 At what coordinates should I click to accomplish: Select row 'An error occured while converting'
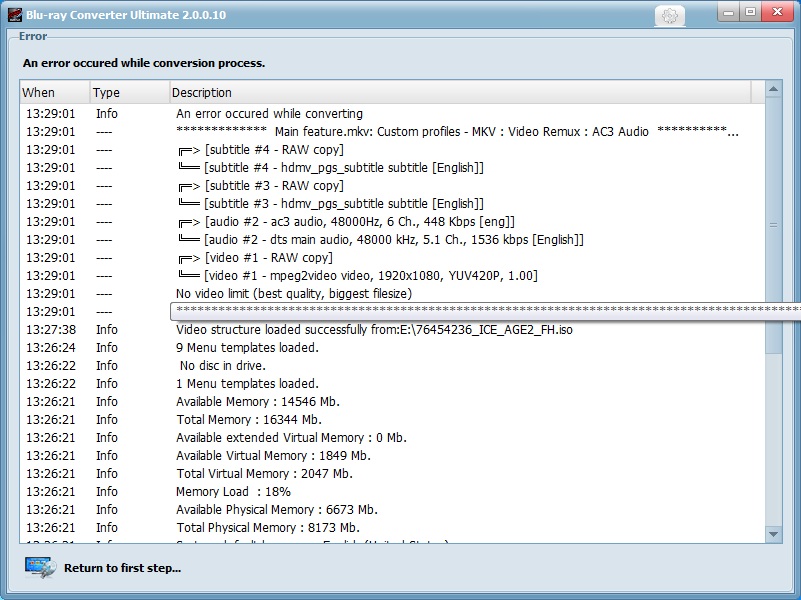pos(392,113)
